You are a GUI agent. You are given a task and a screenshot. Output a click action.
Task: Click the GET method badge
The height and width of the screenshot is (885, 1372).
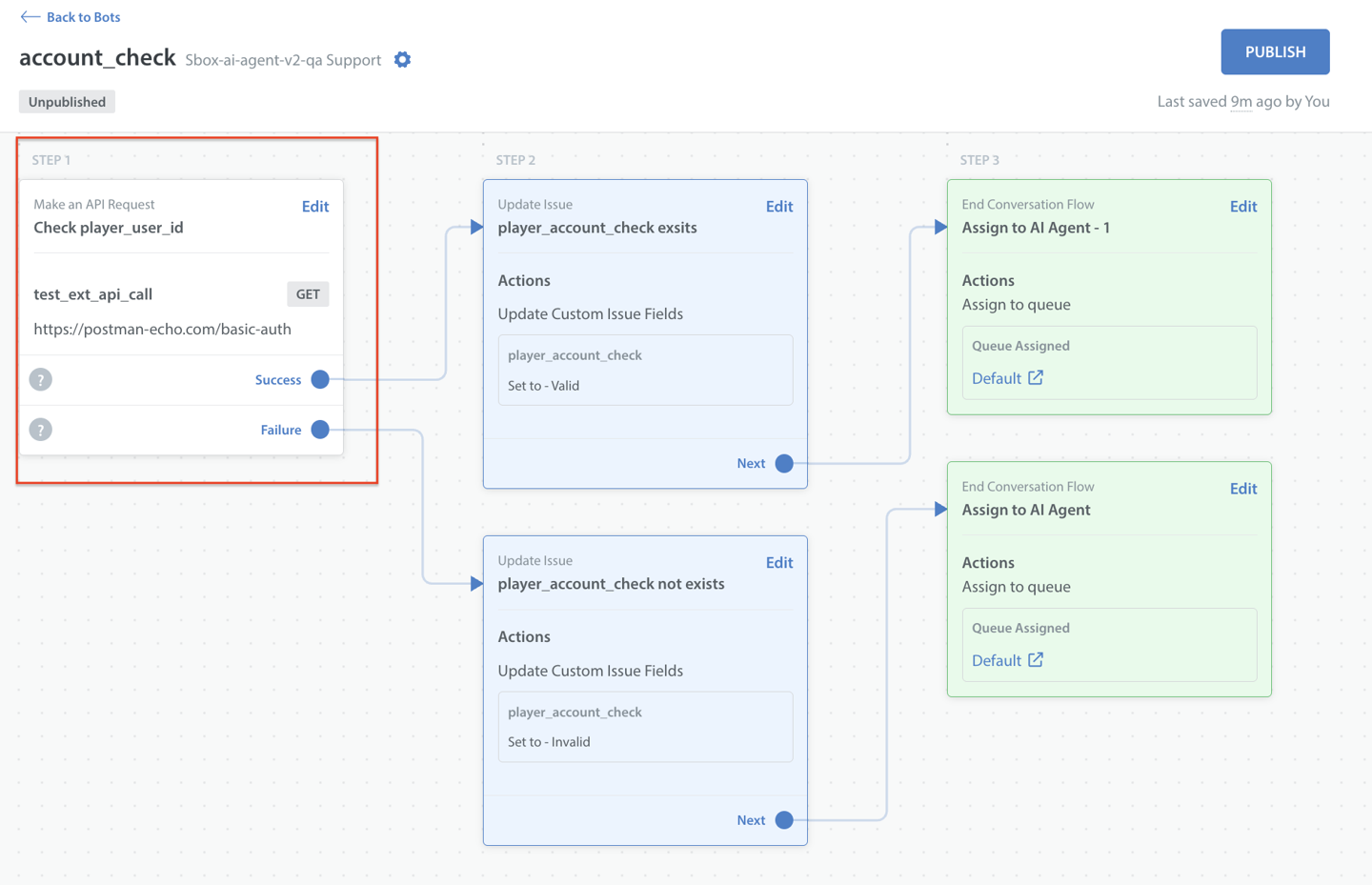coord(308,294)
